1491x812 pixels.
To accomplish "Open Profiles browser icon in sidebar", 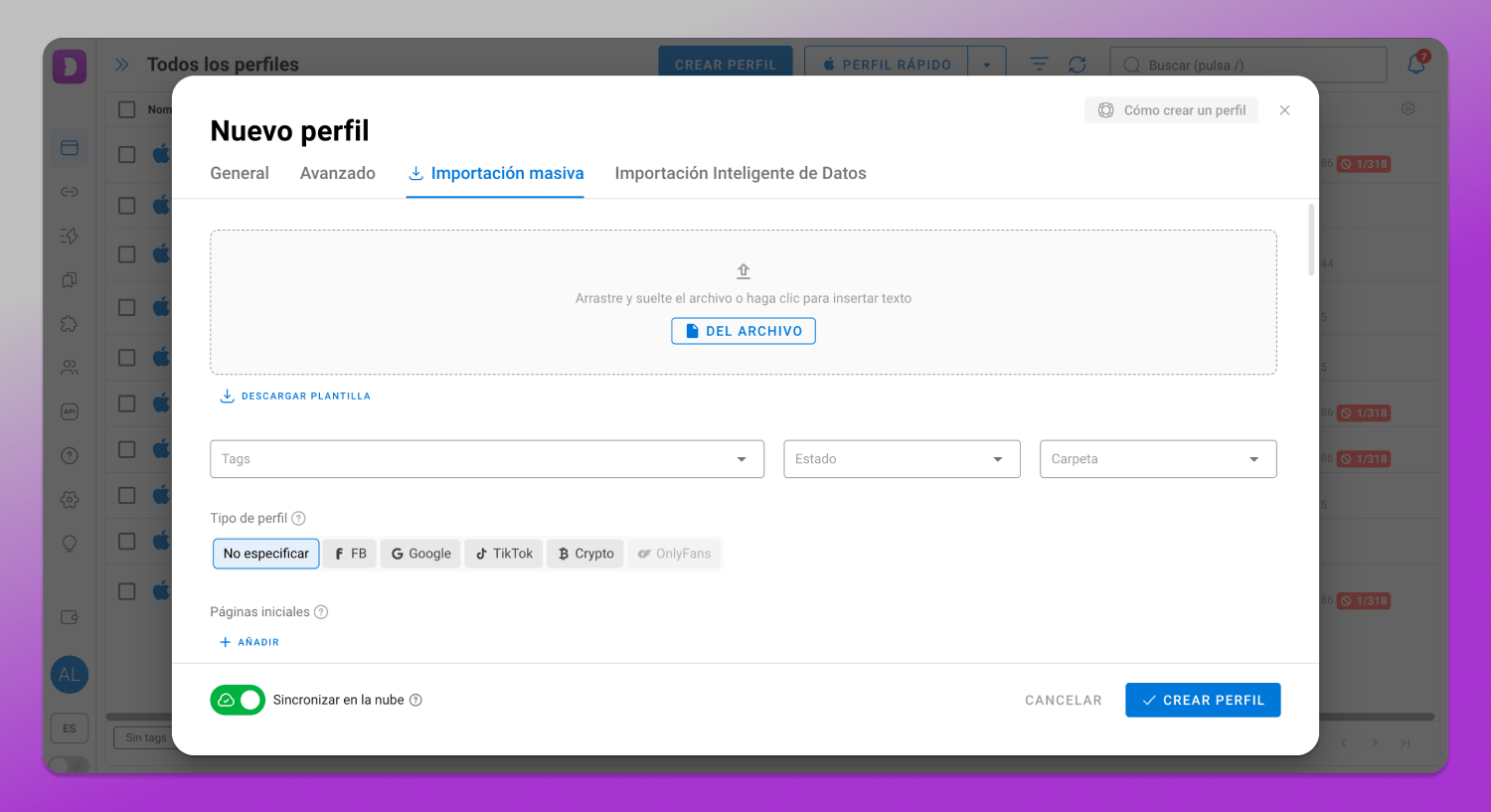I will pyautogui.click(x=70, y=148).
